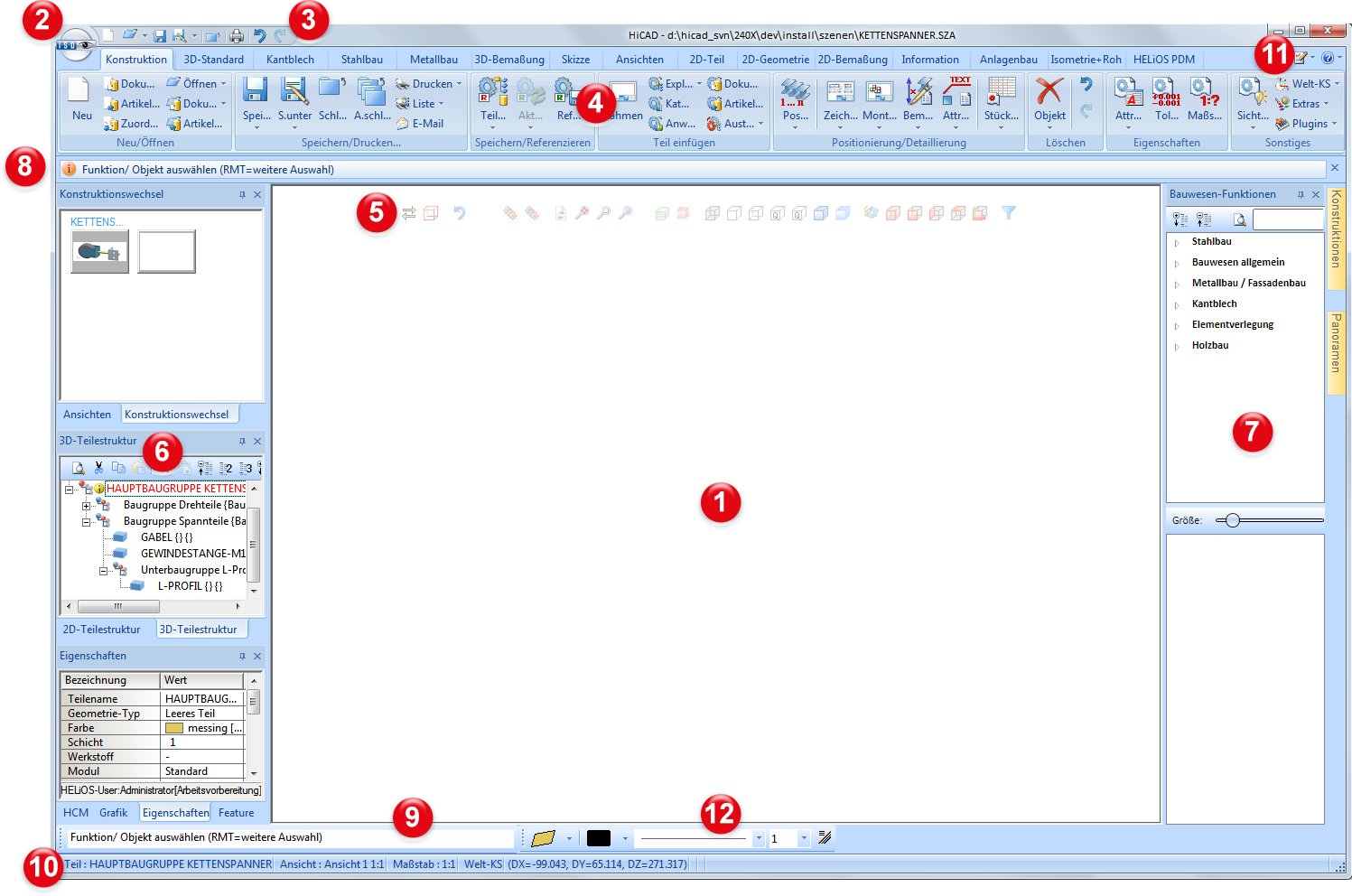Toggle the pin on Bauwesen-Funktionen panel
Viewport: 1352px width, 896px height.
pos(1301,194)
